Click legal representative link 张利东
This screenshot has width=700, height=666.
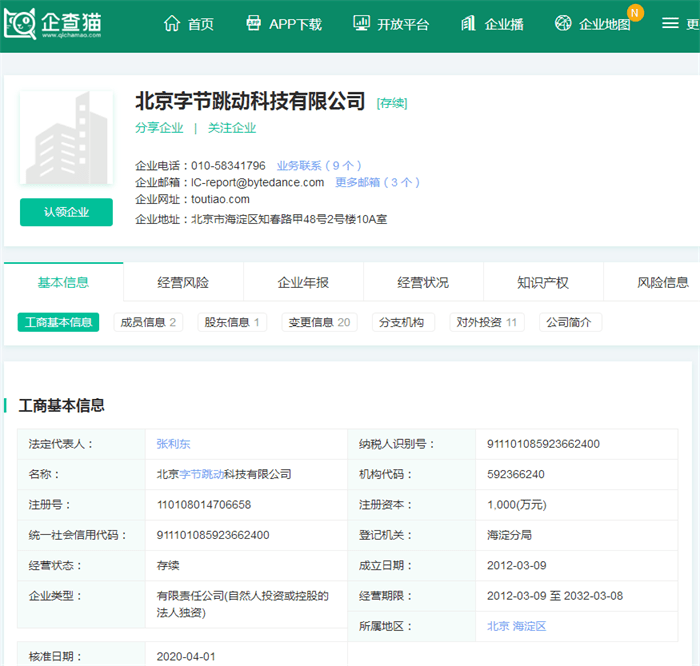[173, 444]
